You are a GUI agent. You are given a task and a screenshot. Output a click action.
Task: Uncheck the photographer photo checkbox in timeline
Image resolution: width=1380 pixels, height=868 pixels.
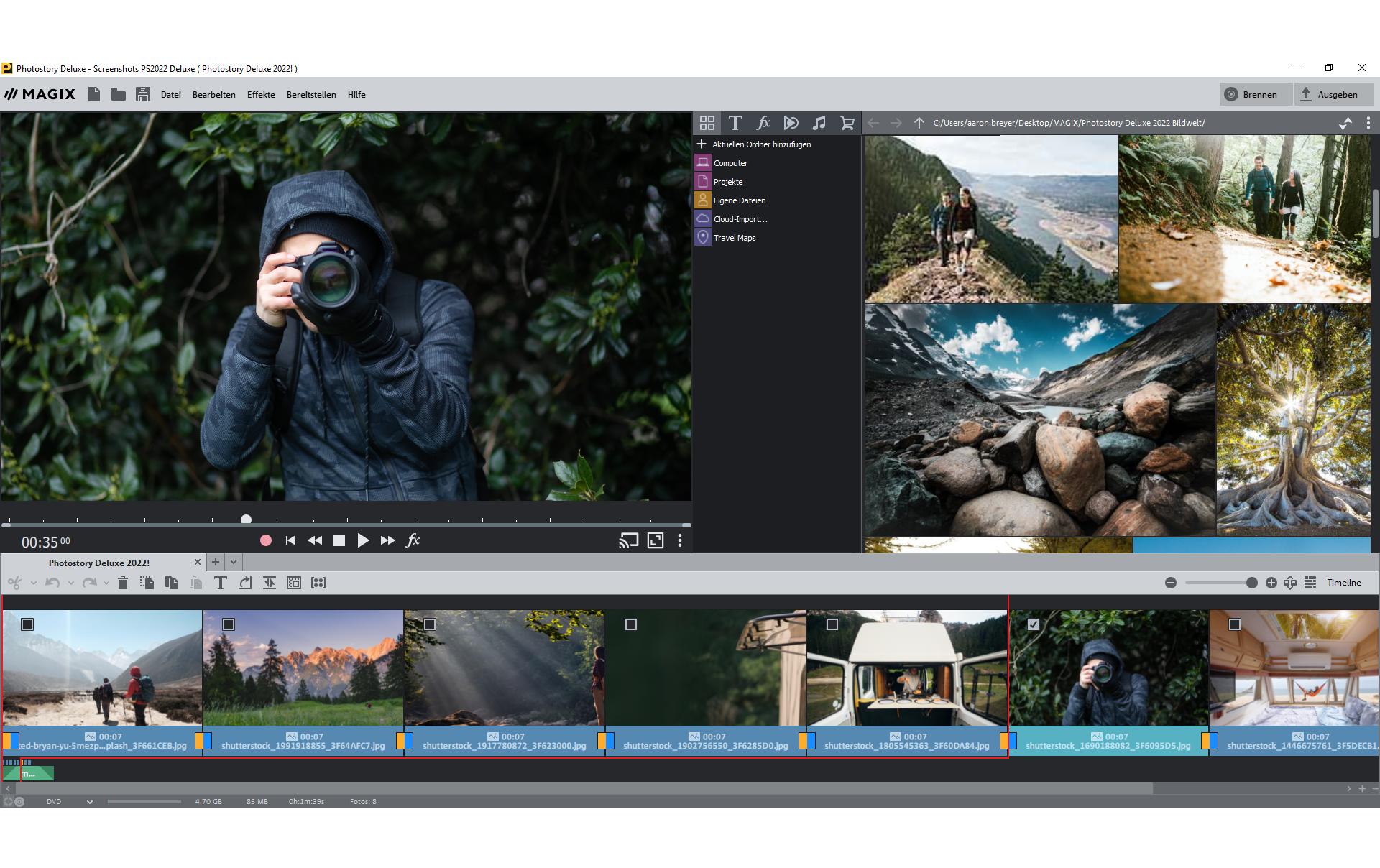[x=1034, y=624]
